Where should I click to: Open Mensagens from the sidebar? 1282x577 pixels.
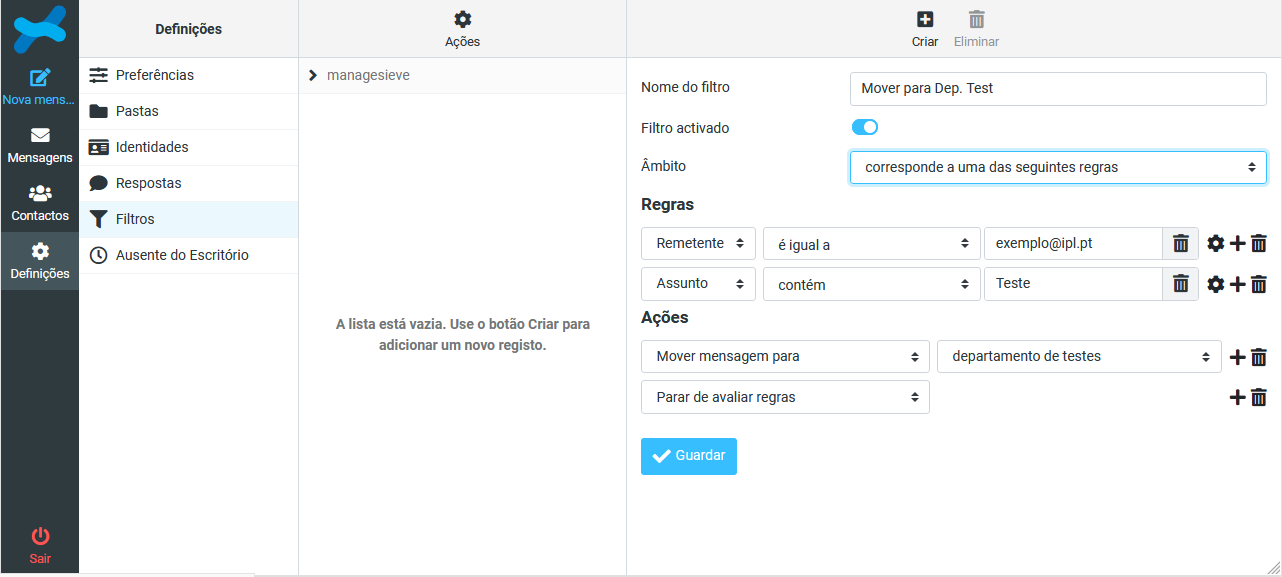(40, 146)
